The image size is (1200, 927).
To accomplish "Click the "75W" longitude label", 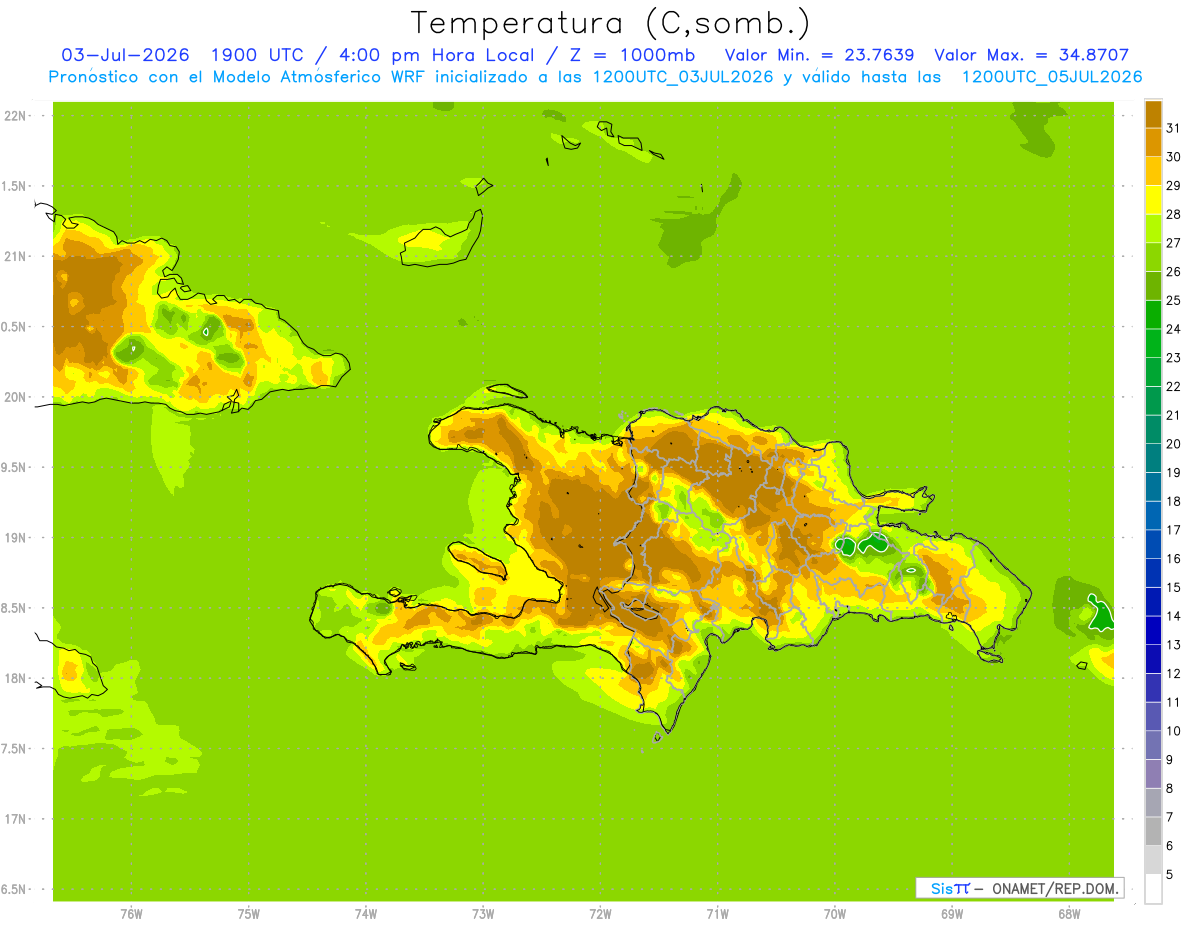I will pos(249,914).
